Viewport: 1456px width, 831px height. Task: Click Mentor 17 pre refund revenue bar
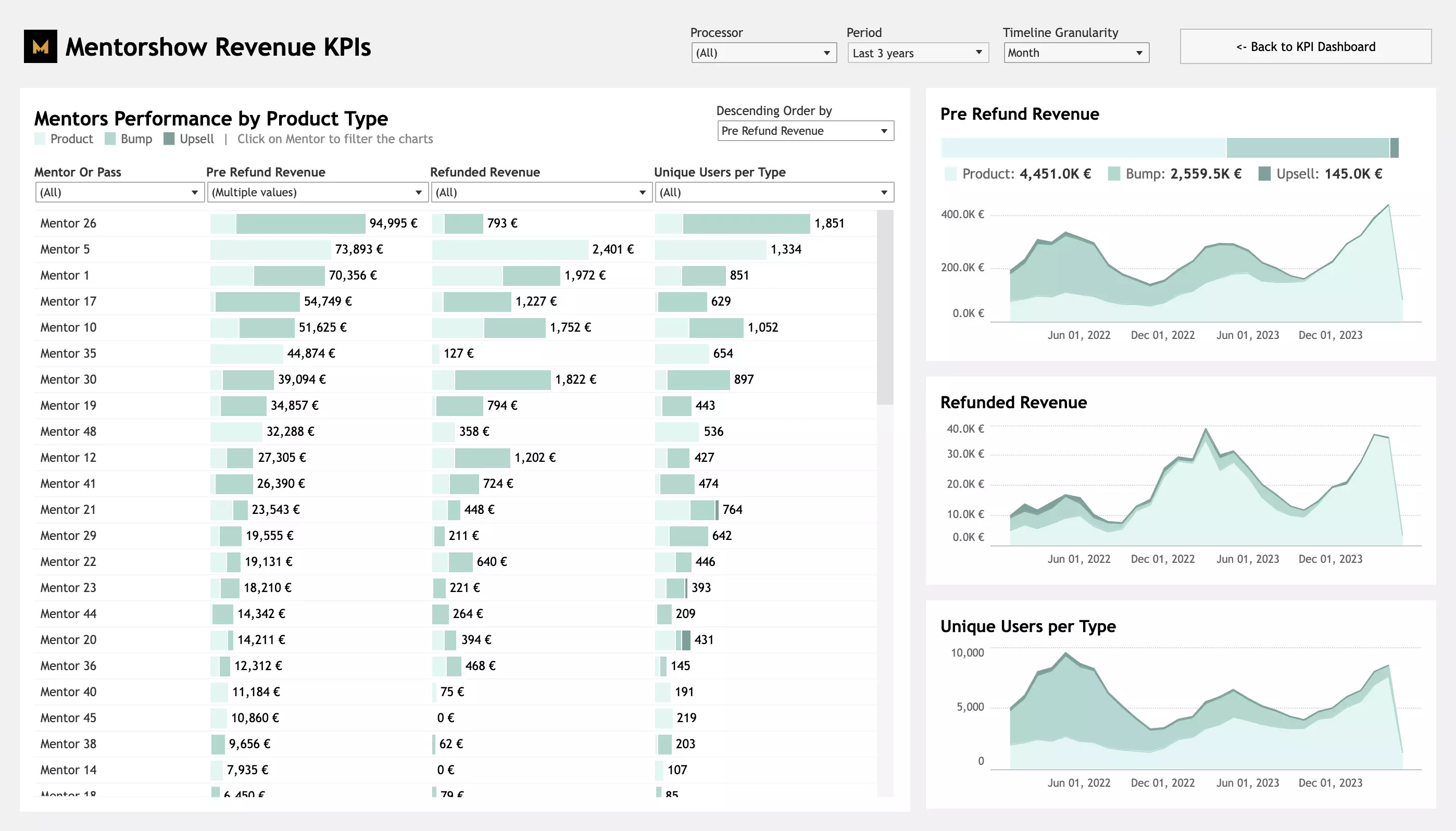257,301
